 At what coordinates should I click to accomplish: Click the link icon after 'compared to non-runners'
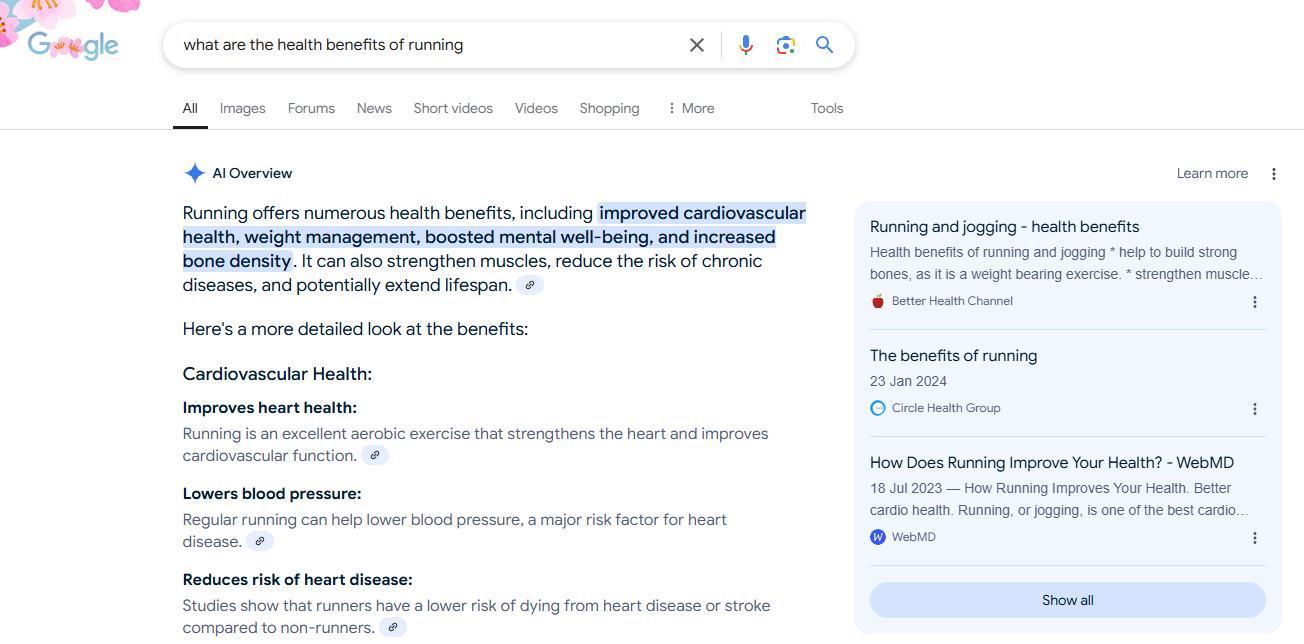tap(393, 628)
